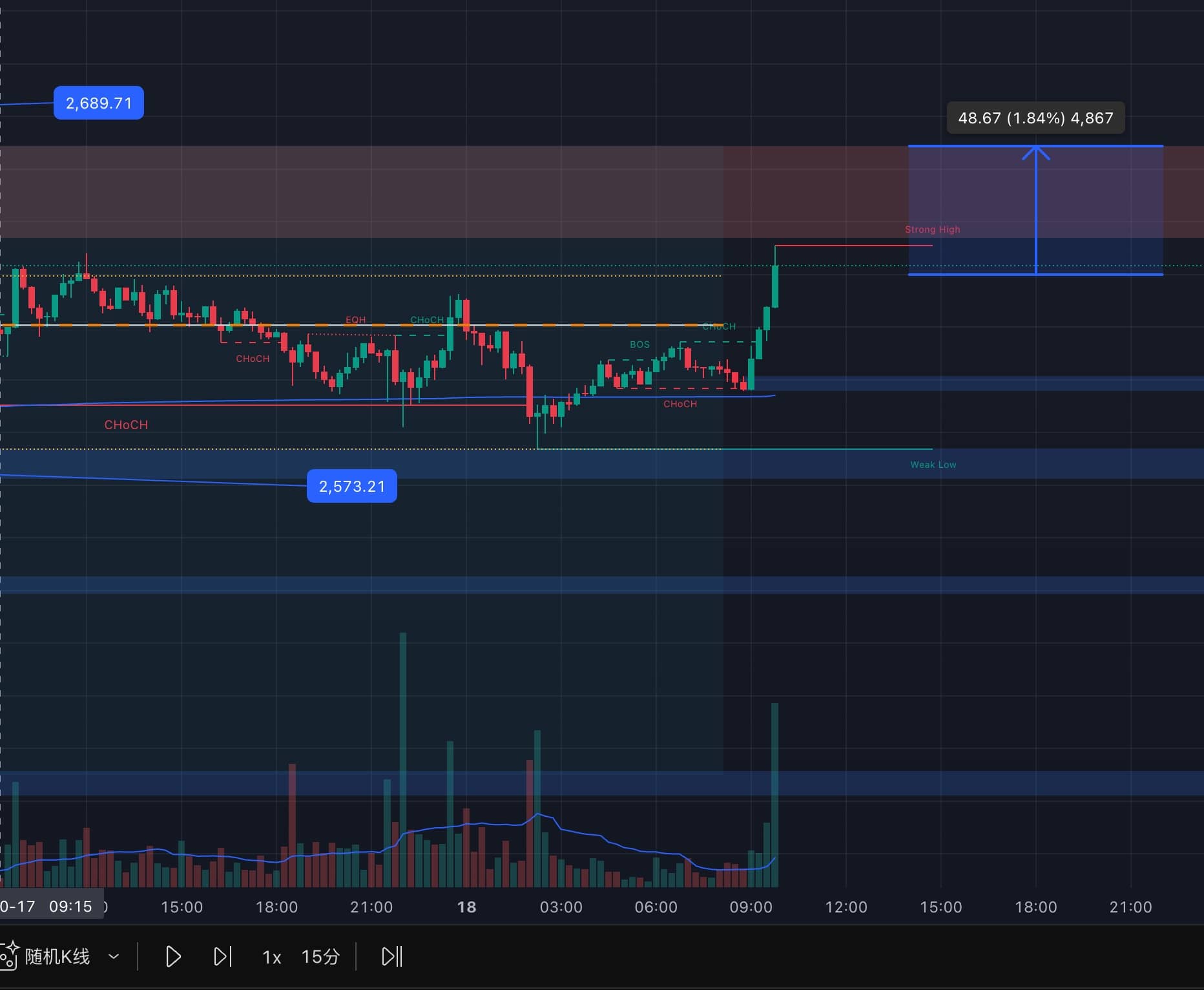The width and height of the screenshot is (1204, 990).
Task: Click the 2,573.21 price label
Action: pos(352,487)
